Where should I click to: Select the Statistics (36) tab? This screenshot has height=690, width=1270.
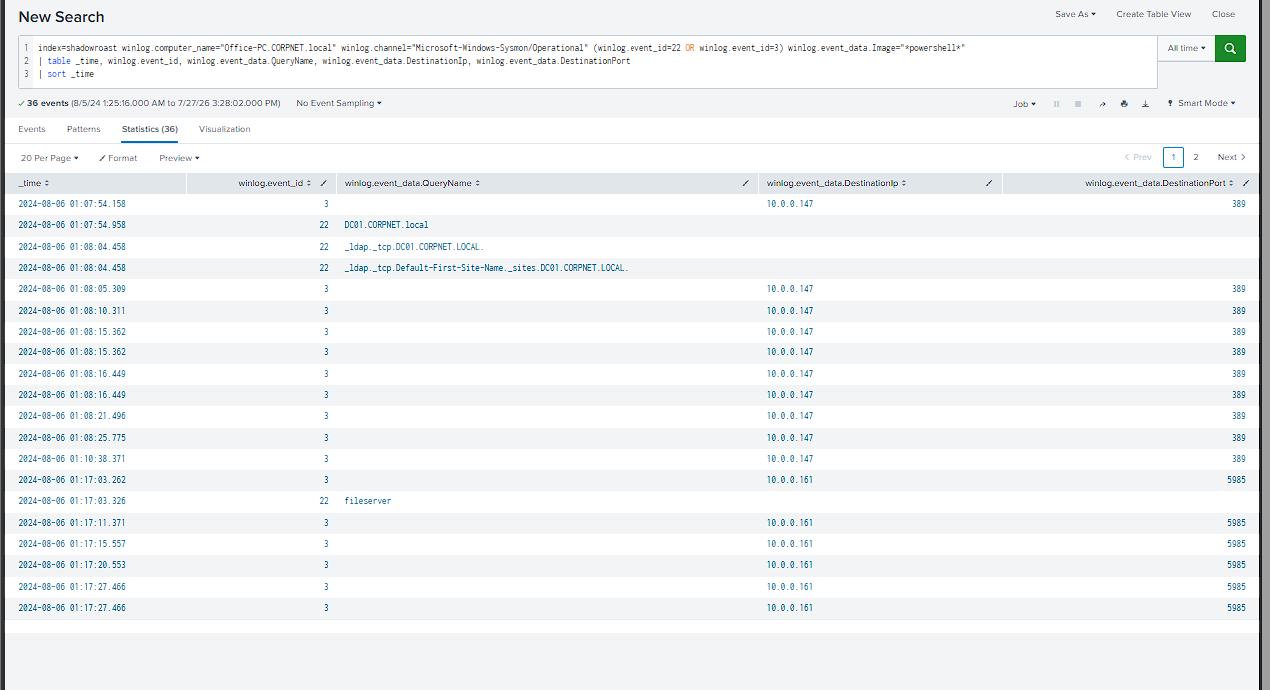coord(150,129)
